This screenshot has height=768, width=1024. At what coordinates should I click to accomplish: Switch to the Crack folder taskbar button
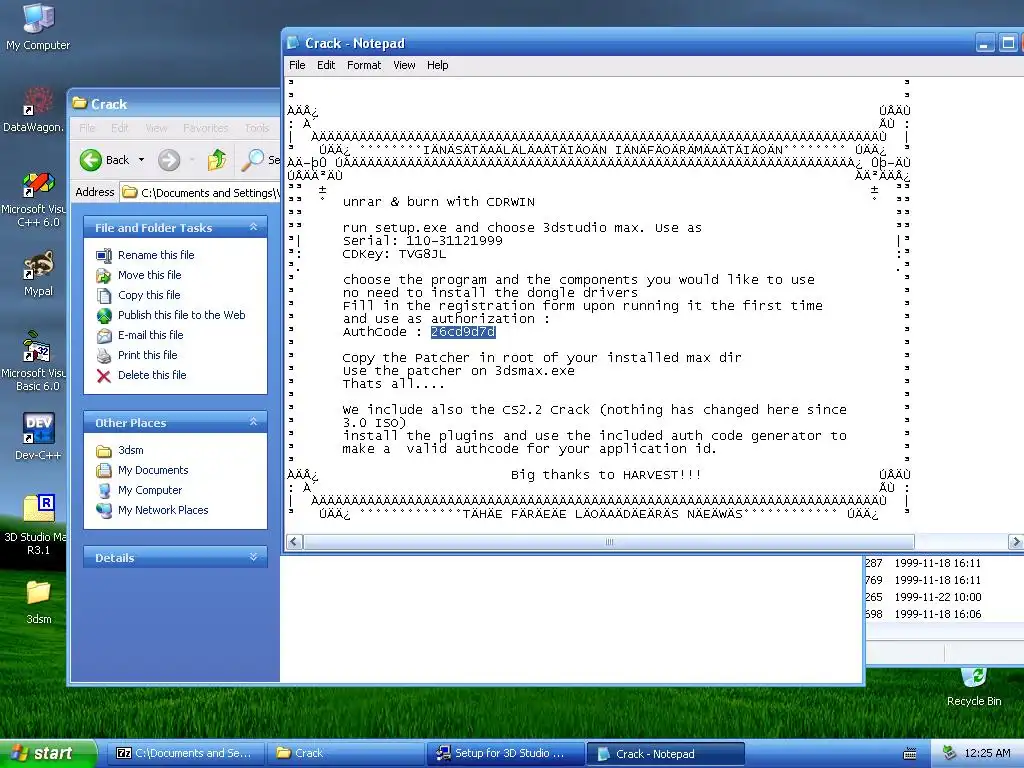click(x=345, y=753)
